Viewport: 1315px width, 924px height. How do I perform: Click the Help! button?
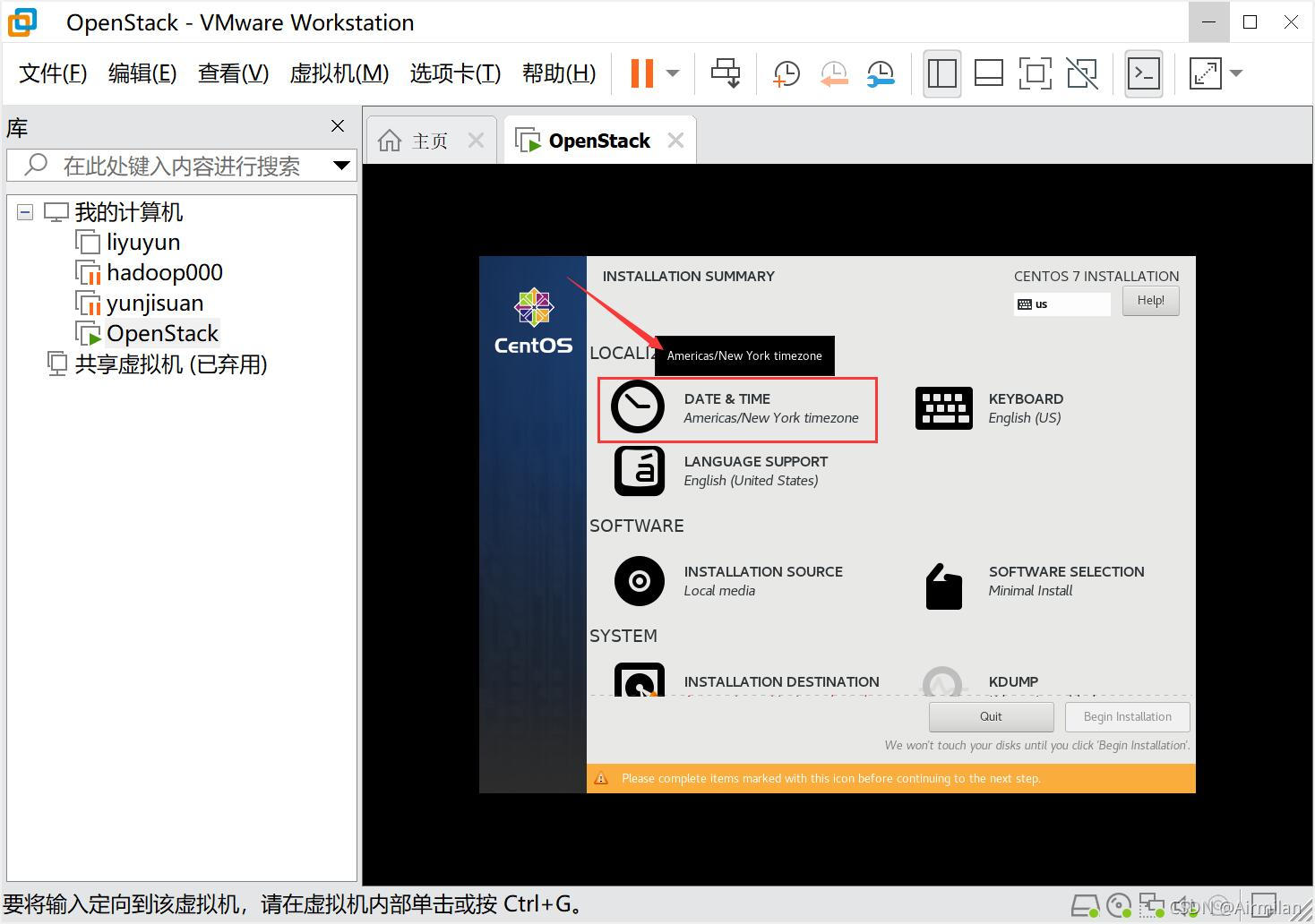coord(1150,301)
